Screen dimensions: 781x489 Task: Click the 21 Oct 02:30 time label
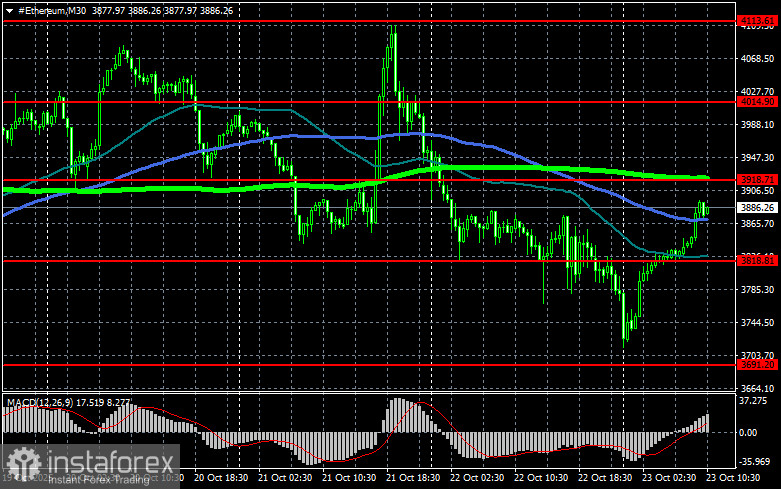(x=285, y=478)
